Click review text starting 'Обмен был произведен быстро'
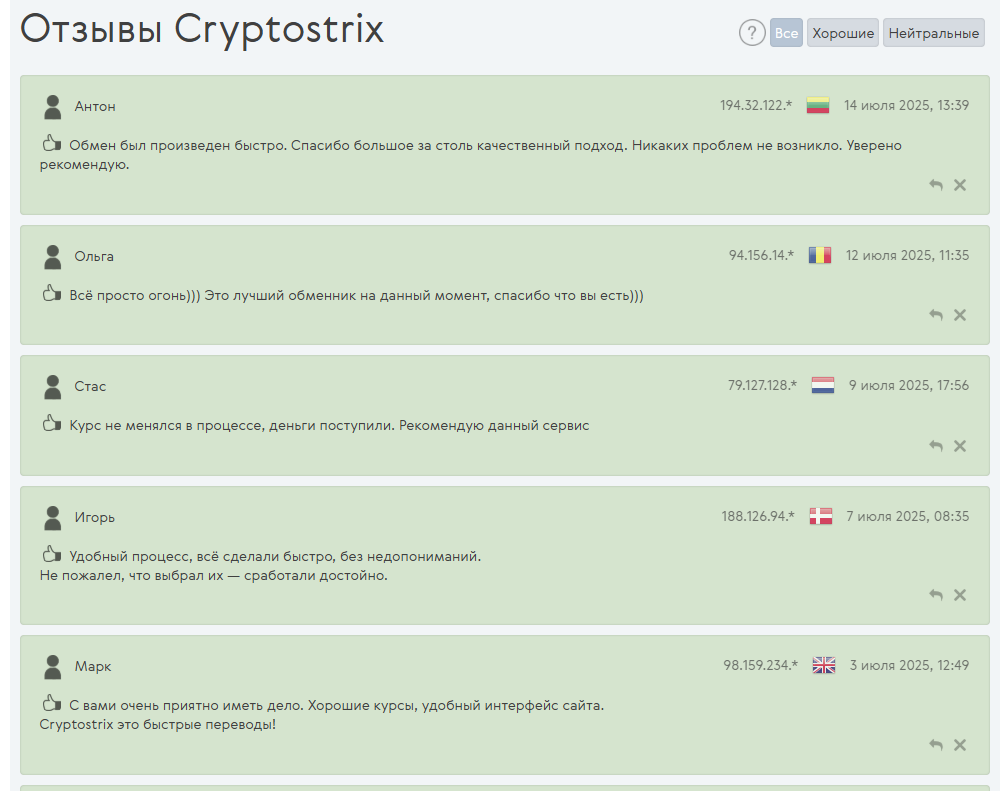Image resolution: width=1008 pixels, height=791 pixels. pos(471,155)
